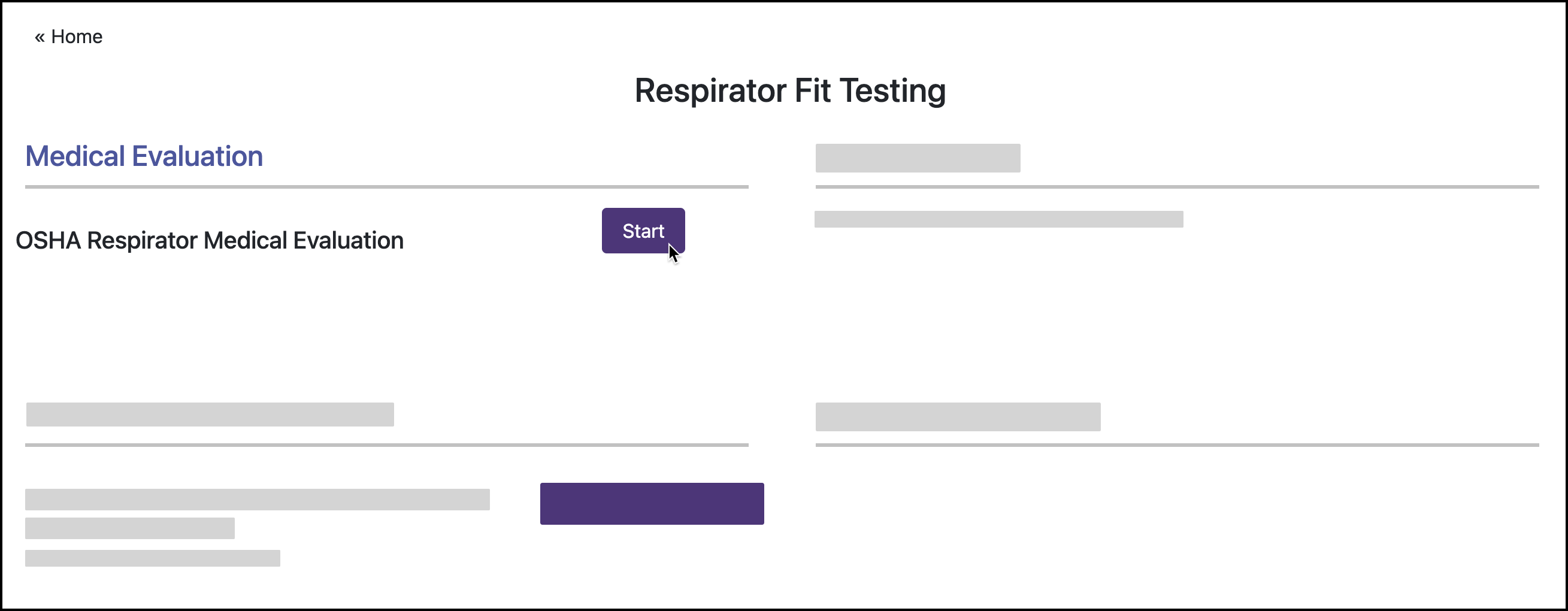The height and width of the screenshot is (611, 1568).
Task: Click the Start button for OSHA Respirator Medical Evaluation
Action: pyautogui.click(x=643, y=231)
